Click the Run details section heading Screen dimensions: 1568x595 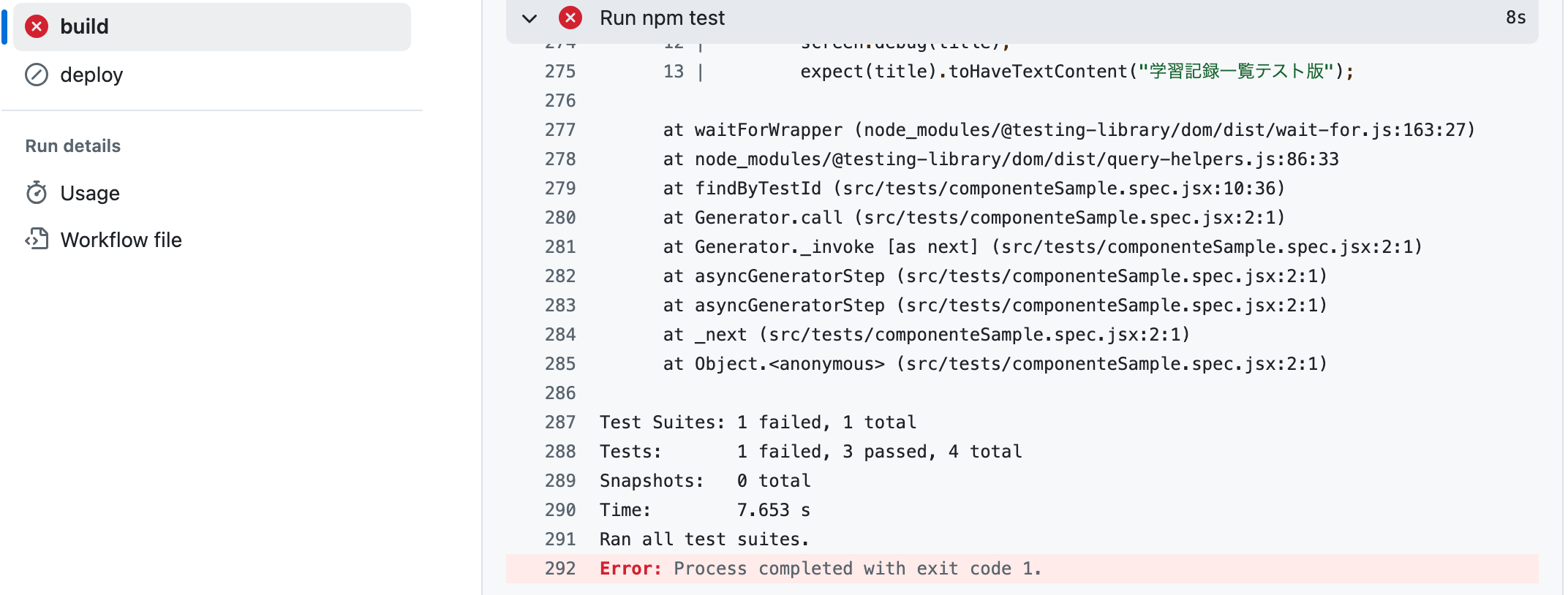click(x=72, y=145)
